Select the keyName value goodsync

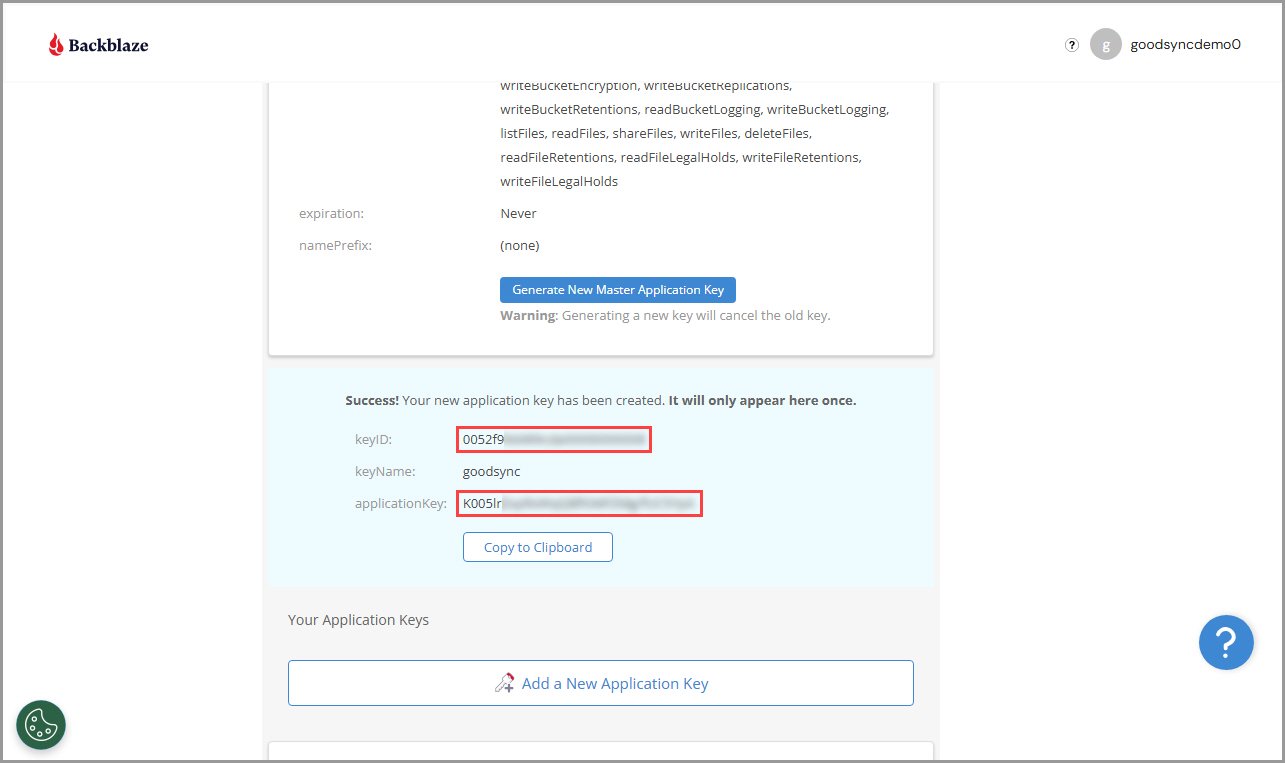pos(491,471)
